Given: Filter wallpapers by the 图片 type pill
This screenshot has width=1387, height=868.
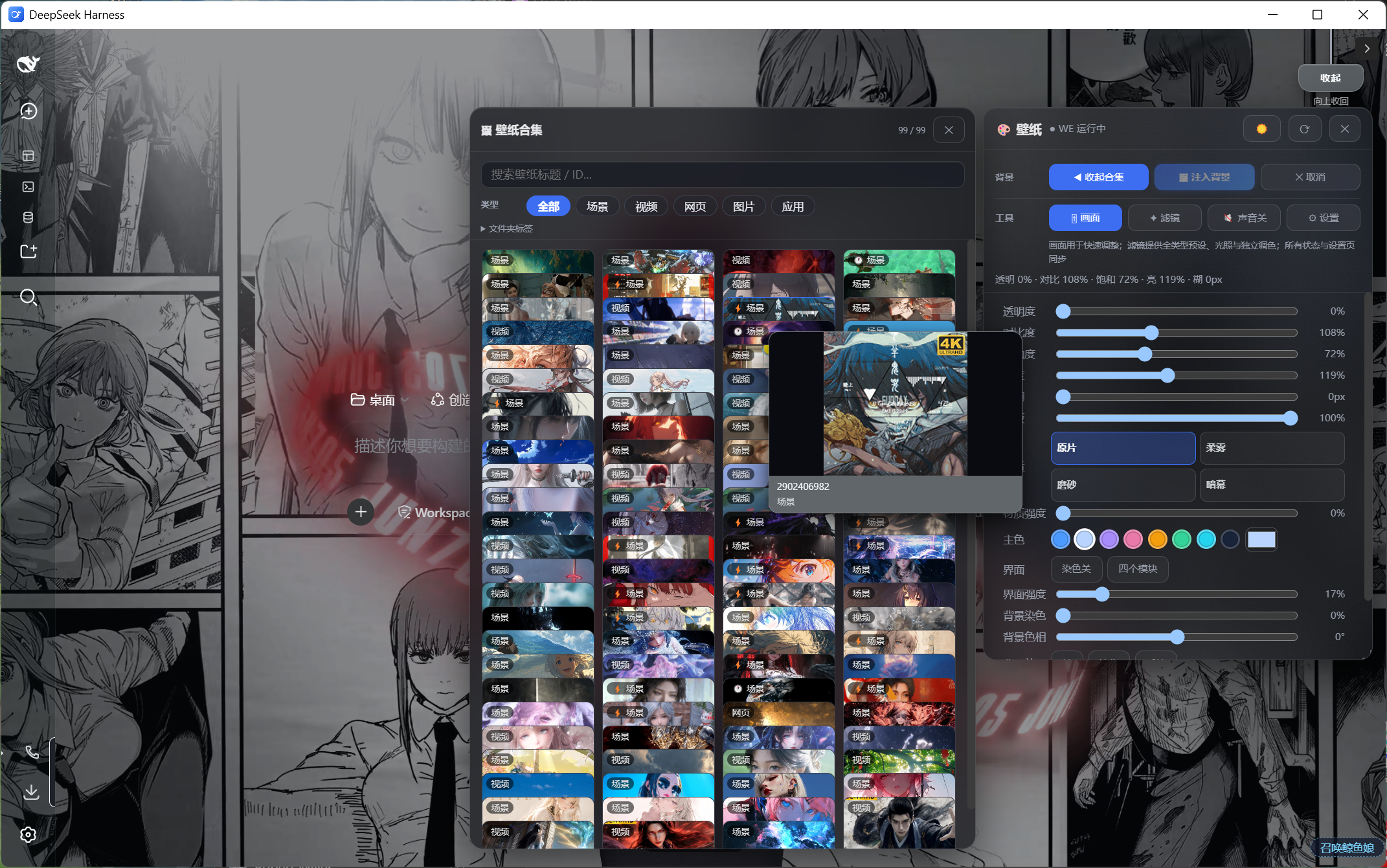Looking at the screenshot, I should 743,206.
